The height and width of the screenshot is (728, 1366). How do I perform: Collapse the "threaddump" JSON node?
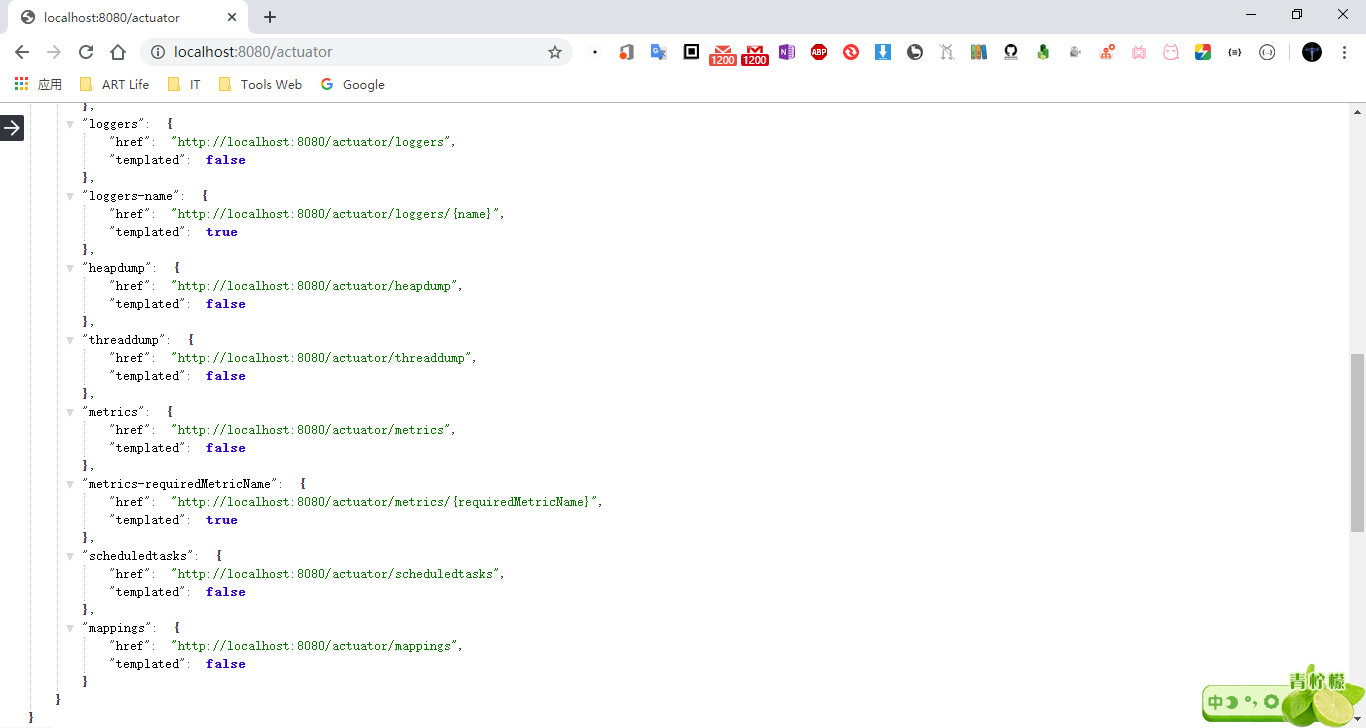70,340
